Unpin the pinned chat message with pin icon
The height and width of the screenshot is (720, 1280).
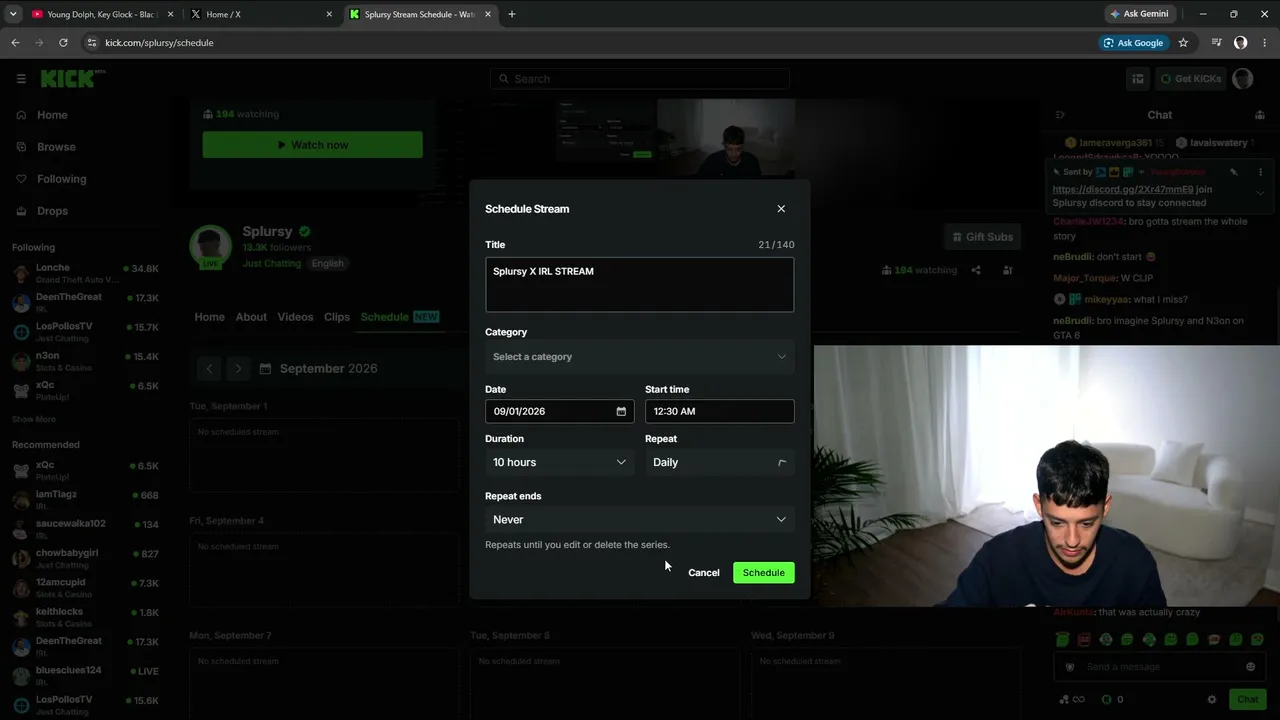coord(1234,172)
